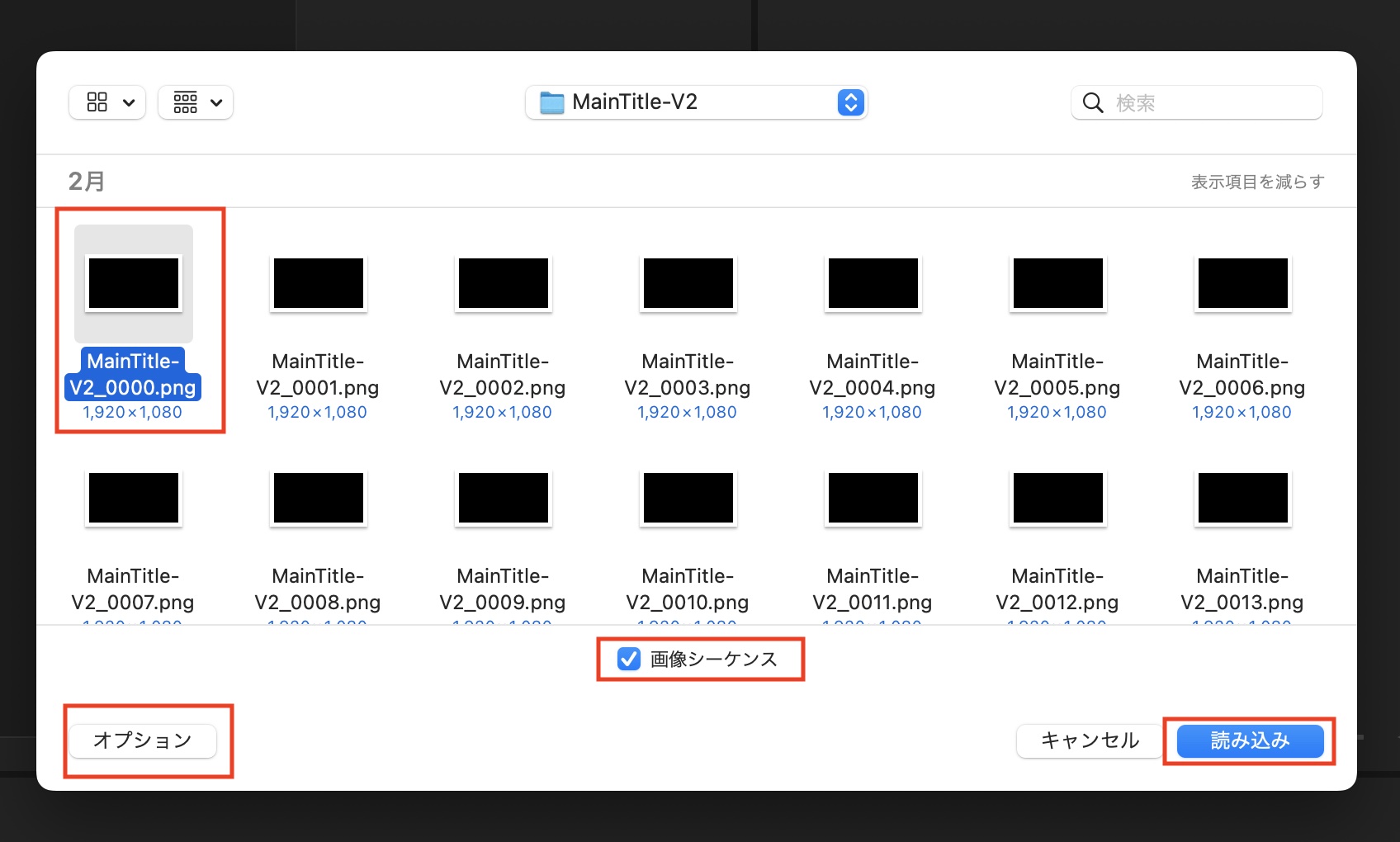Select the MainTitle-V2_0007.png thumbnail

pos(134,498)
